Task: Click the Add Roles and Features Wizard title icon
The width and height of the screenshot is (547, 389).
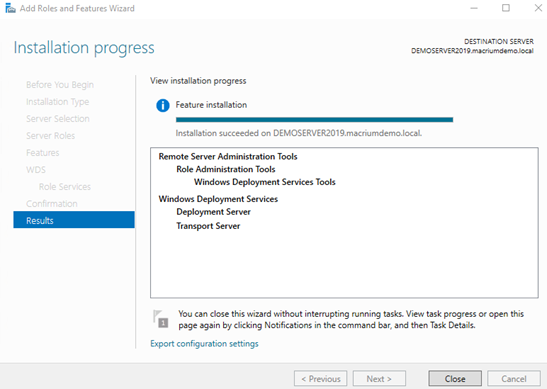Action: tap(10, 8)
